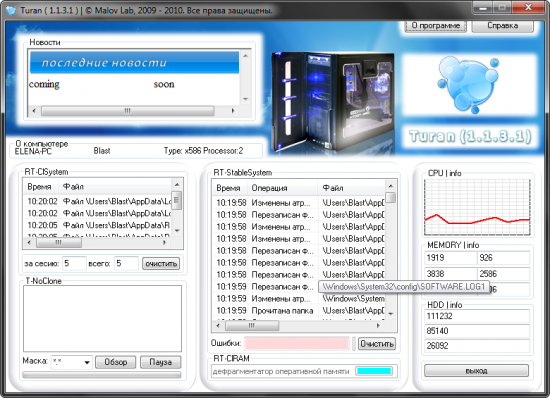Click the T-NoClone progress bar
This screenshot has height=398, width=550.
click(x=102, y=375)
